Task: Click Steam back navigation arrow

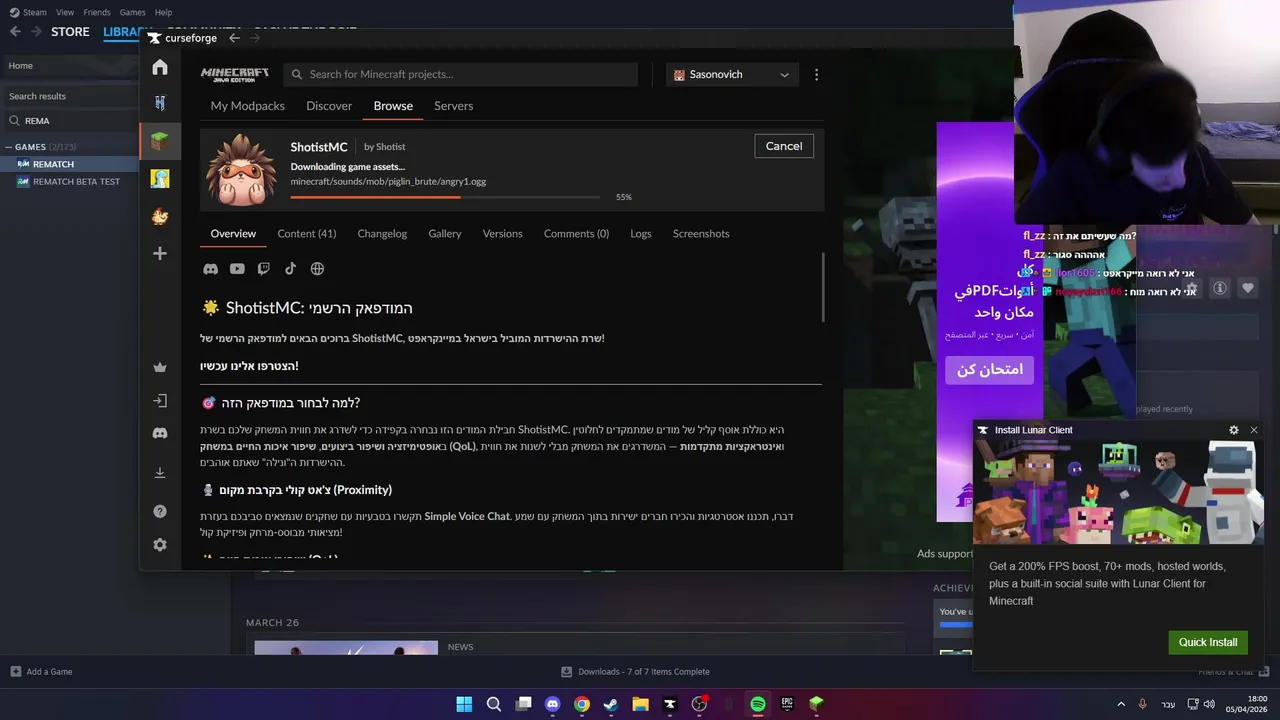Action: [x=15, y=32]
